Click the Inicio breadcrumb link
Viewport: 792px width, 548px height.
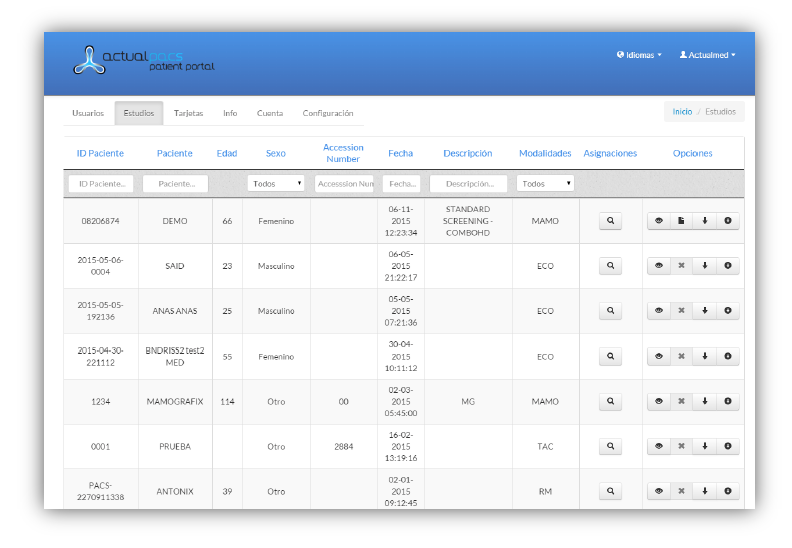click(682, 112)
